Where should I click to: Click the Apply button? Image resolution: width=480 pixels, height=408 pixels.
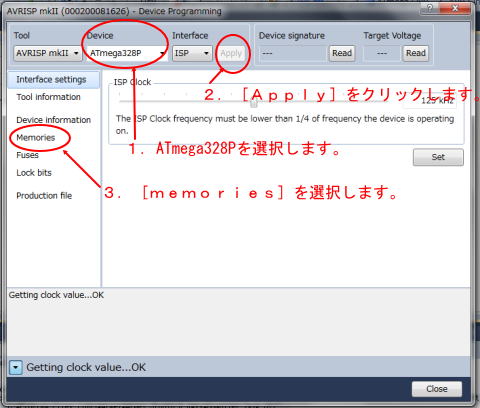pyautogui.click(x=231, y=53)
